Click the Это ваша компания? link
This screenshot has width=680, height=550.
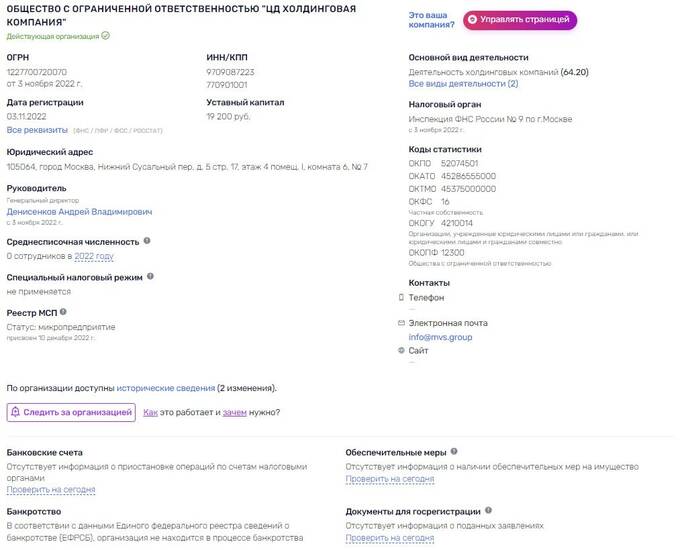pyautogui.click(x=432, y=20)
